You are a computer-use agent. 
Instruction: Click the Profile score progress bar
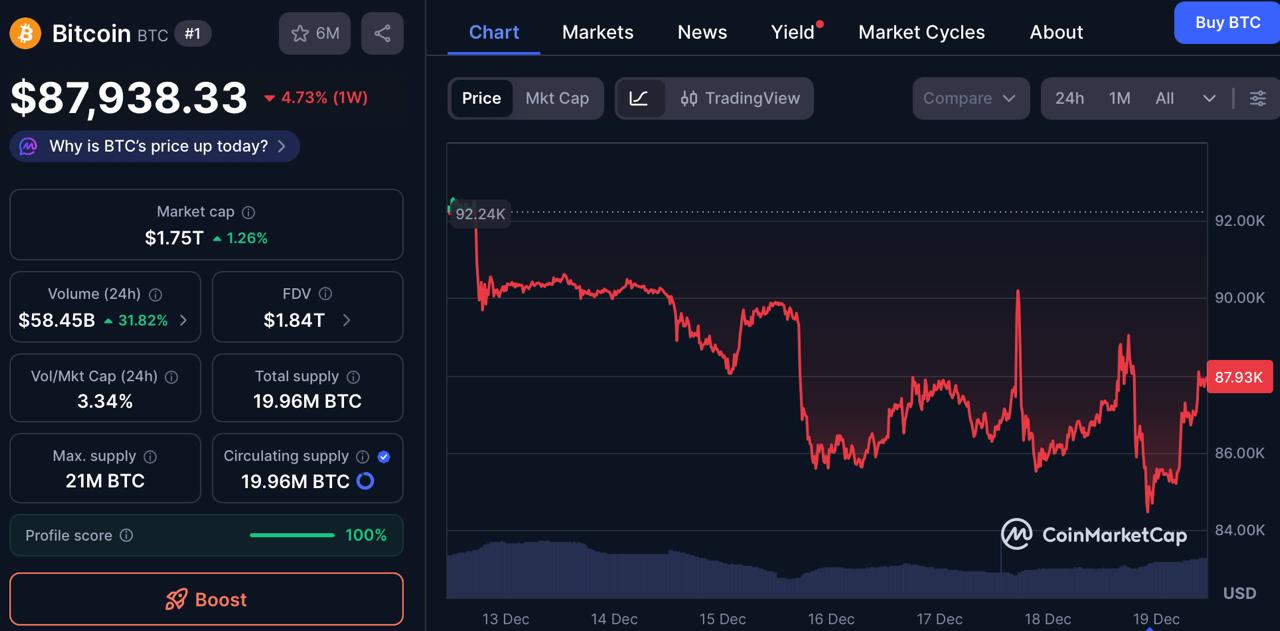[x=291, y=535]
